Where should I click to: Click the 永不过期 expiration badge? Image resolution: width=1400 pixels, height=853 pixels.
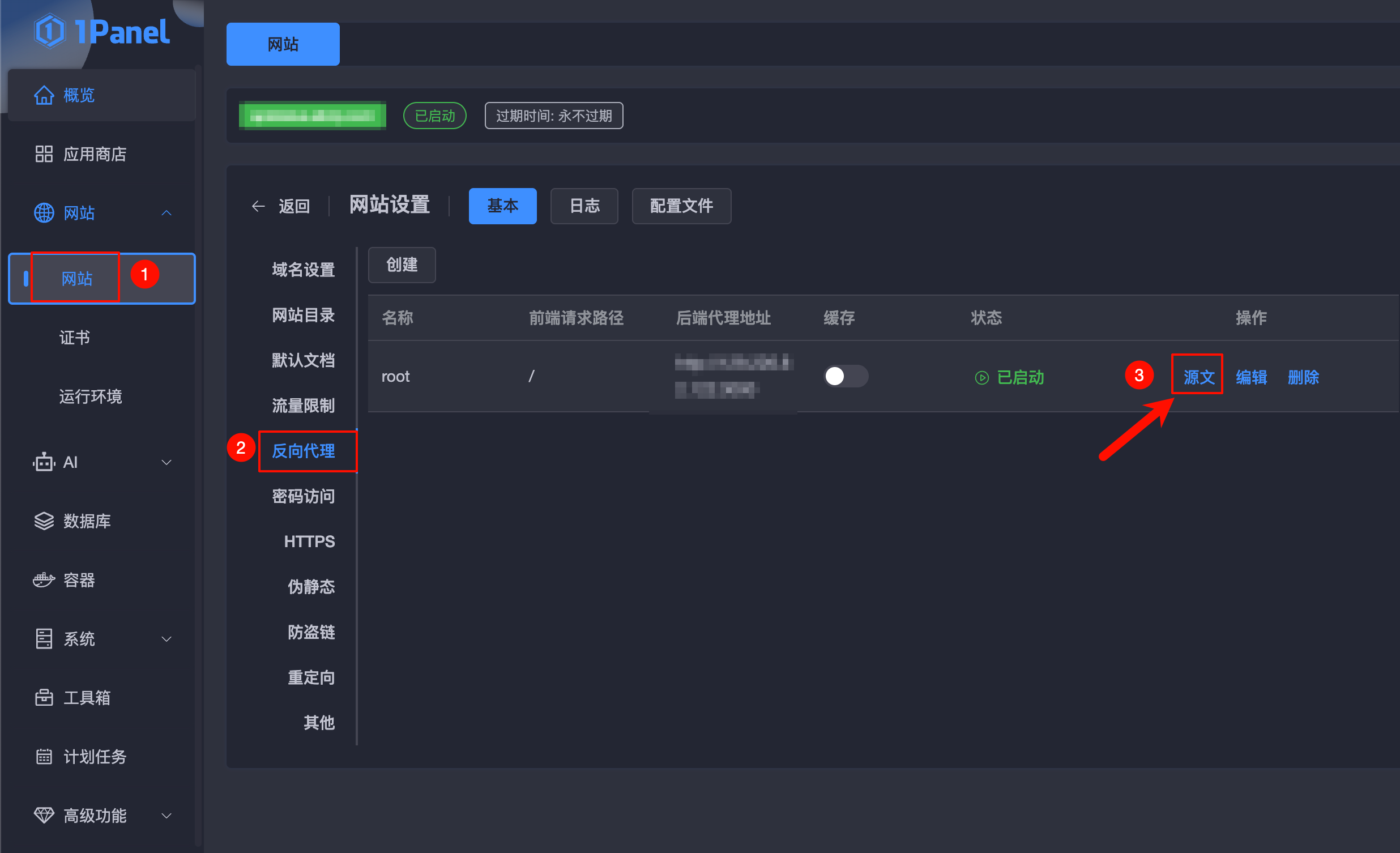(553, 116)
